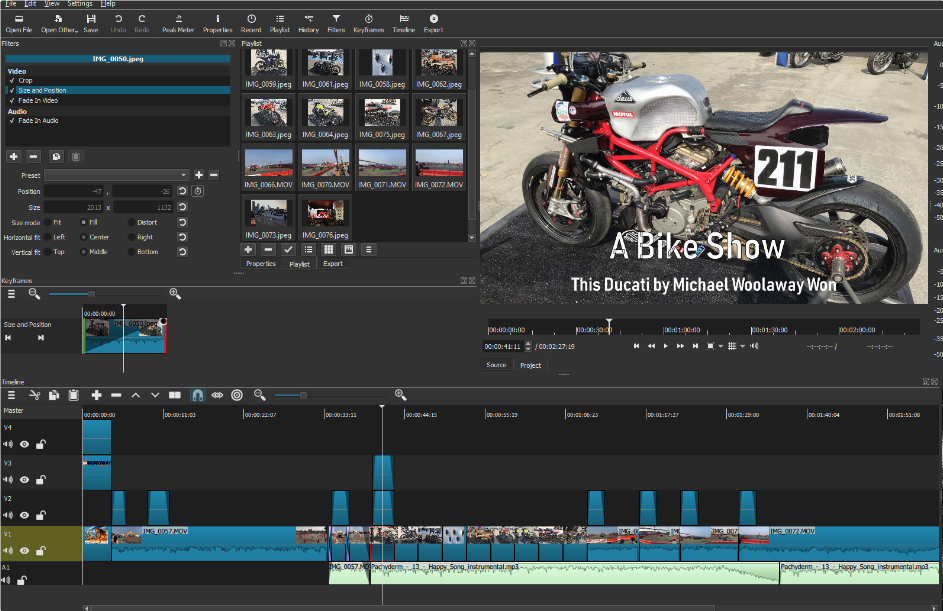Add a filter with the plus button
This screenshot has height=611, width=943.
[14, 156]
